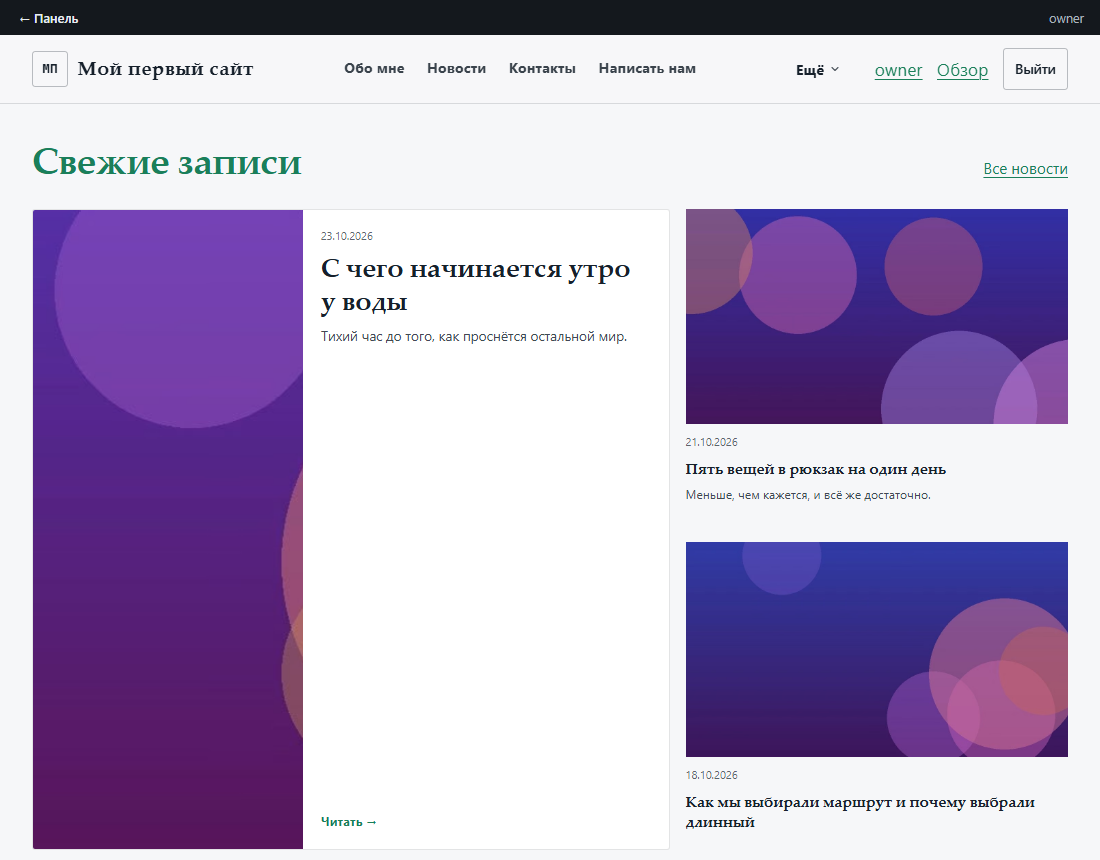Open the Обо мне menu item
This screenshot has width=1100, height=860.
tap(374, 69)
